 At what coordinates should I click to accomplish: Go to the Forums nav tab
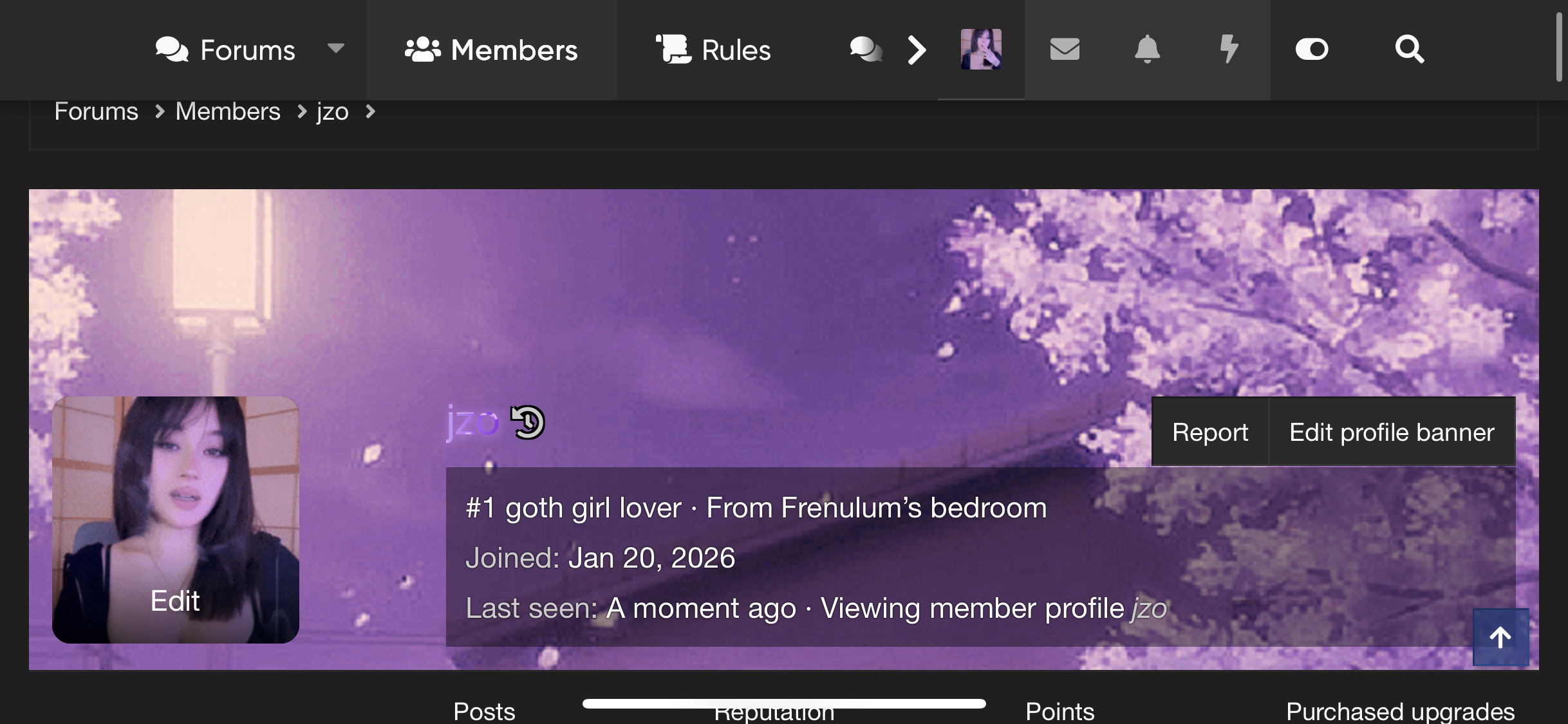[225, 50]
